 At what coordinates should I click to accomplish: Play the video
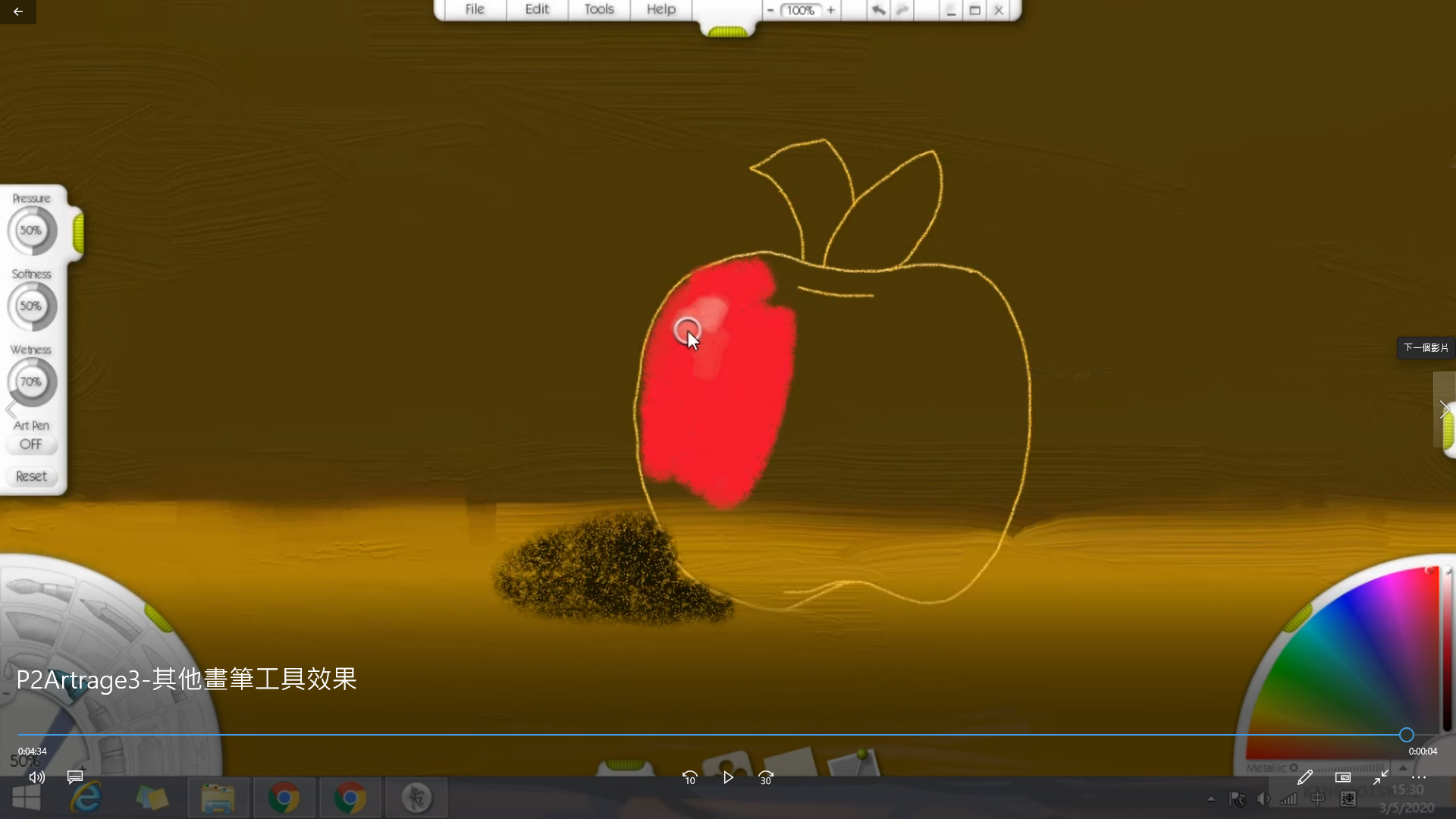click(x=728, y=777)
